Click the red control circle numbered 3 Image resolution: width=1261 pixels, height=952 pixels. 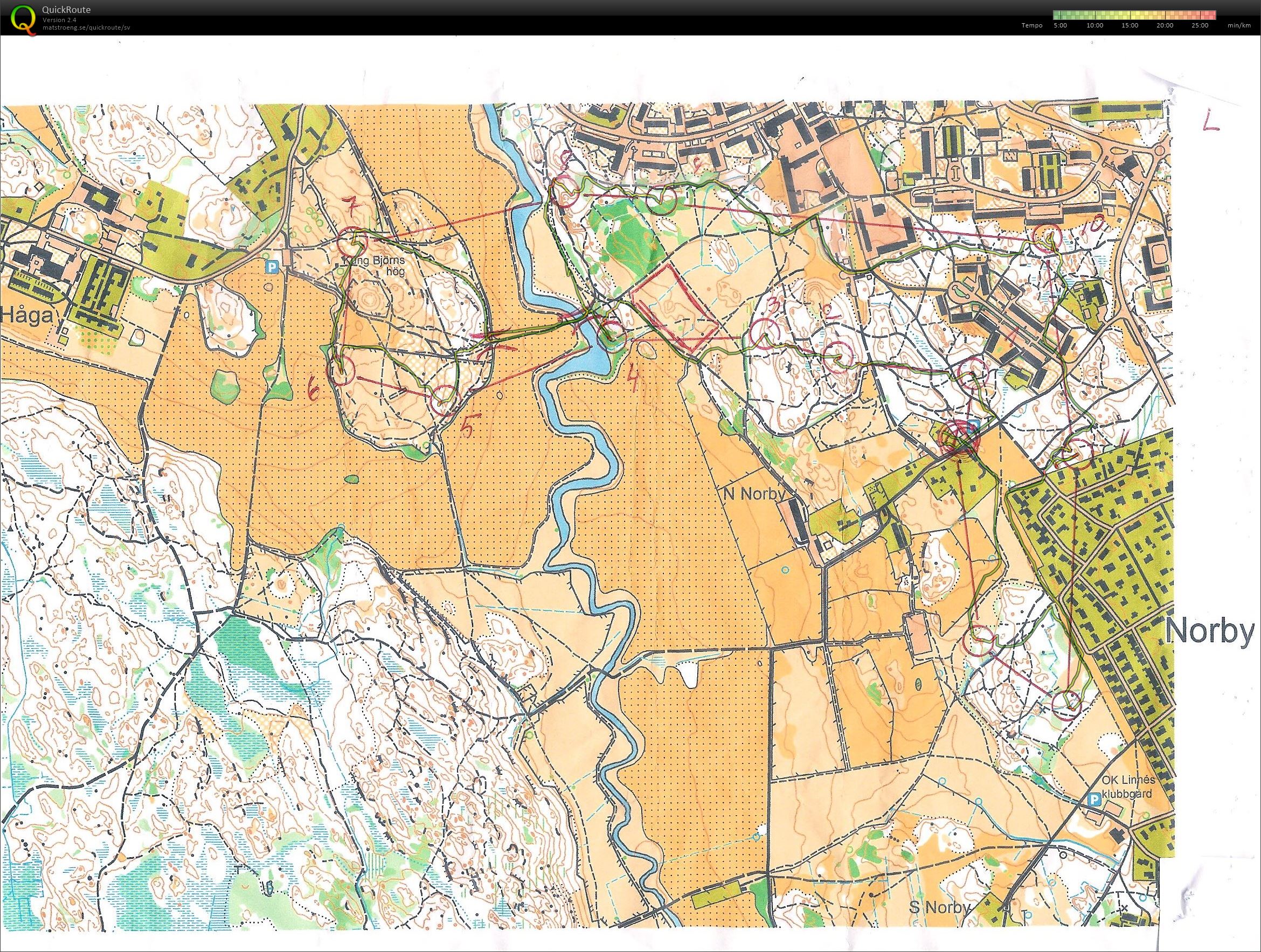(765, 333)
